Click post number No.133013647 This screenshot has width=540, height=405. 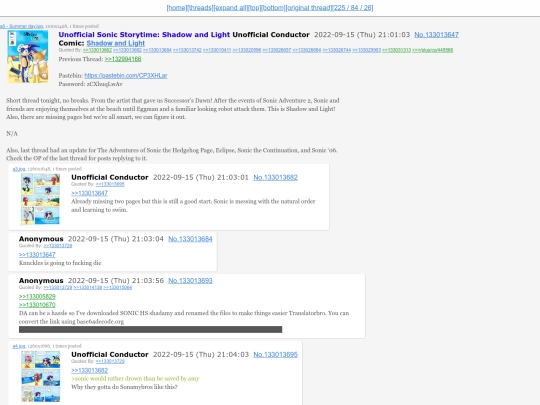pyautogui.click(x=436, y=35)
